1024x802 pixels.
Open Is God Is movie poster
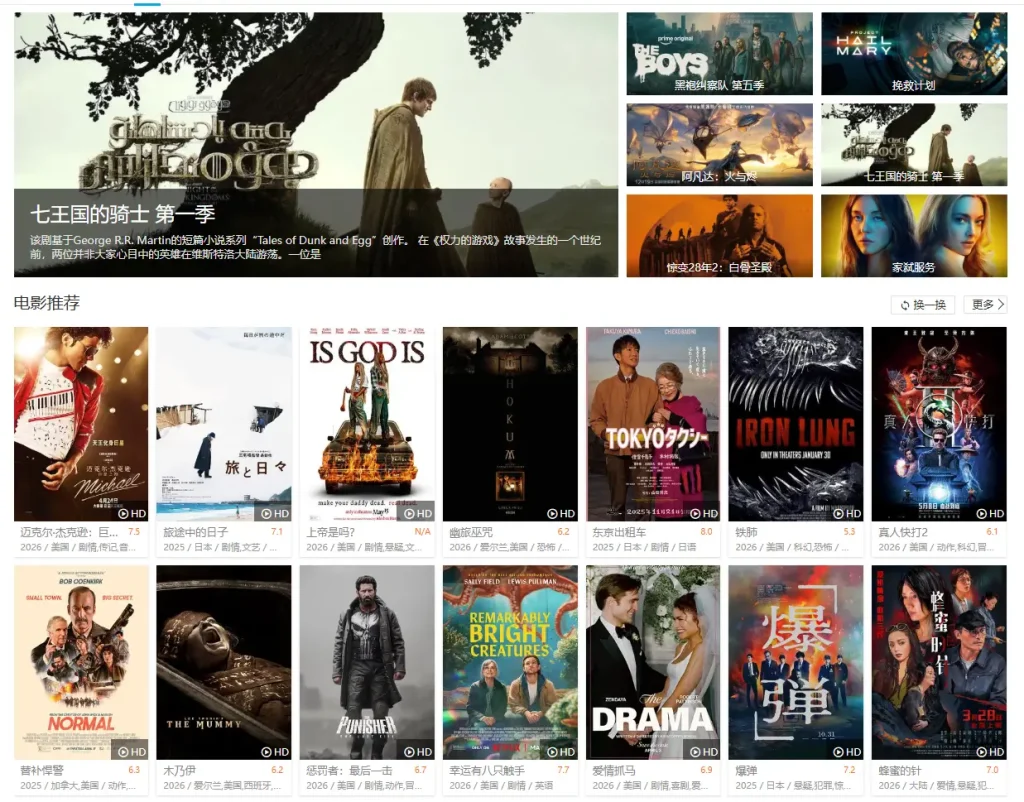(367, 424)
